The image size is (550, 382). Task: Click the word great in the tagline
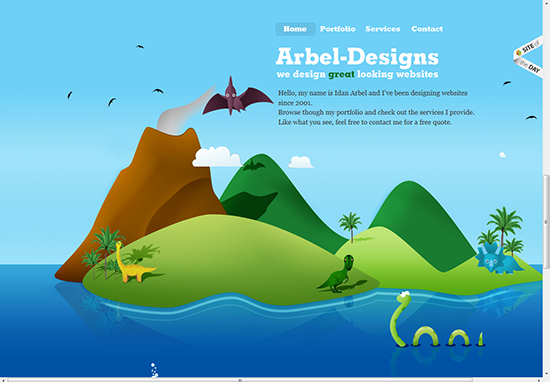341,74
